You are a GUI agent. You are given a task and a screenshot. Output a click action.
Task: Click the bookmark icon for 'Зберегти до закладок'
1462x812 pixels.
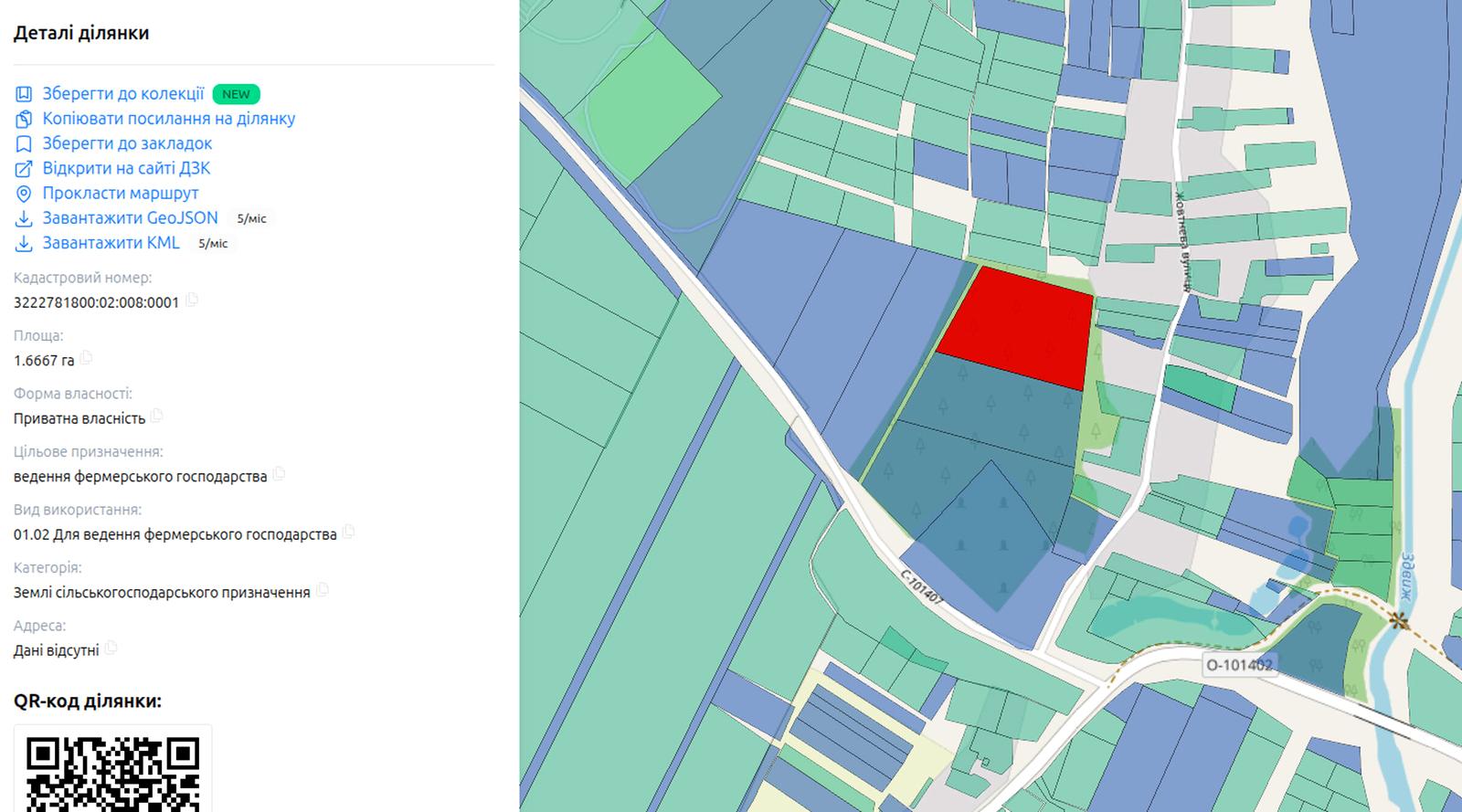24,143
